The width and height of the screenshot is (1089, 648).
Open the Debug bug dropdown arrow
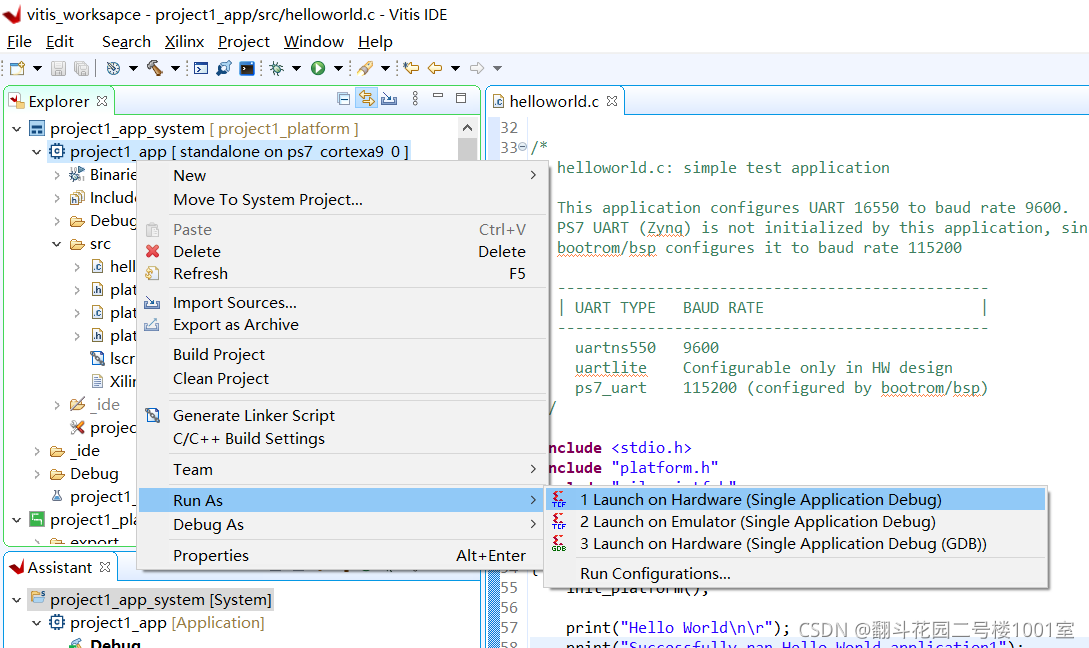[x=297, y=68]
